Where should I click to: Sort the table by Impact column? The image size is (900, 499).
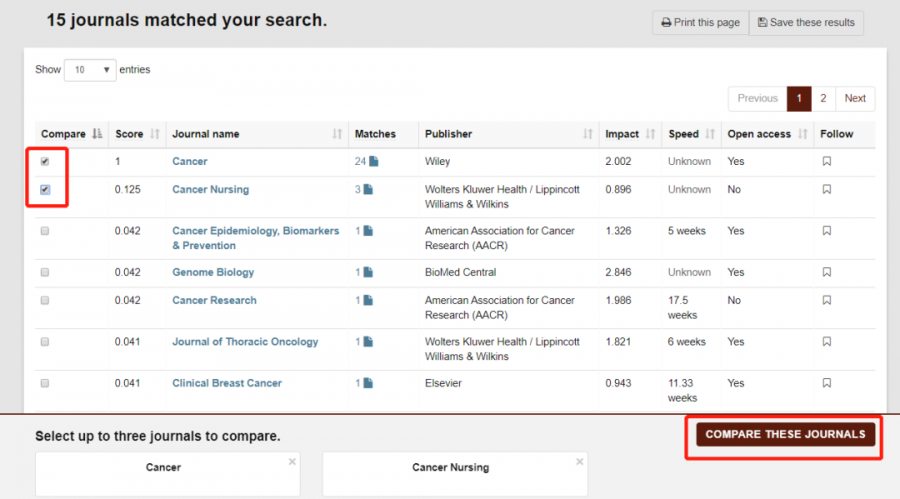click(x=630, y=134)
